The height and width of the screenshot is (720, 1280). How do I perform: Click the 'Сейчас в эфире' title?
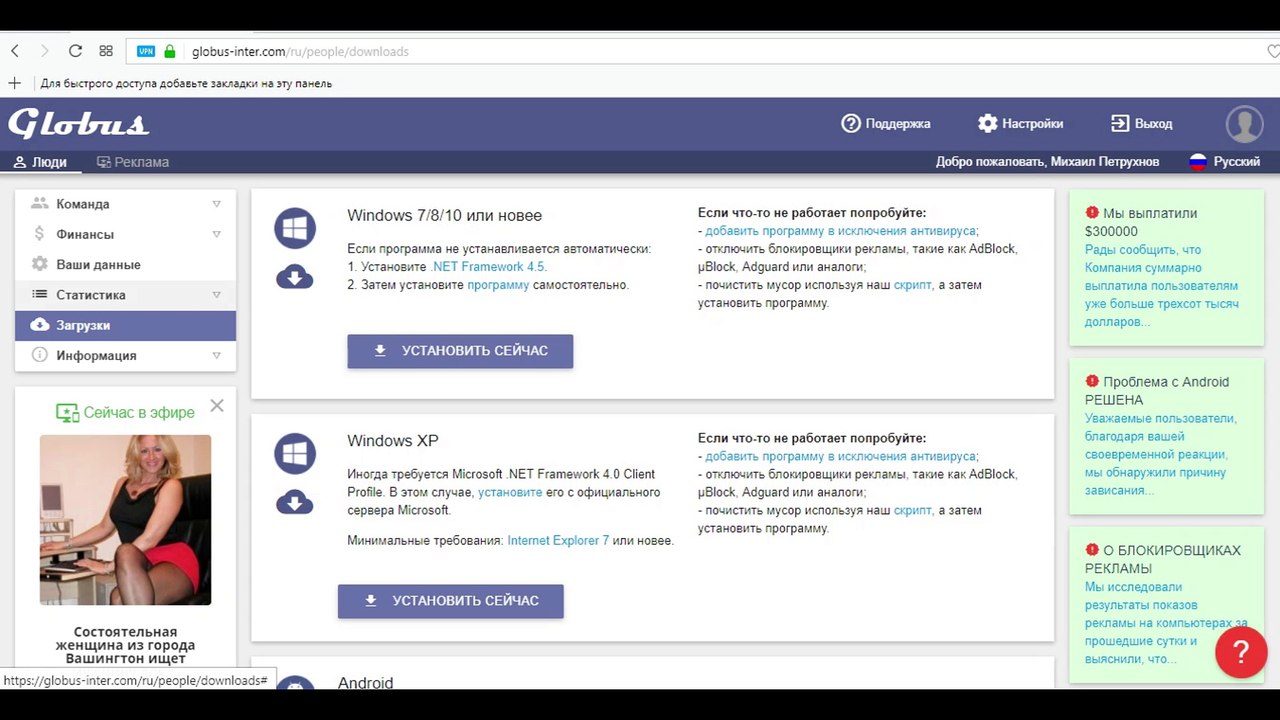click(x=139, y=413)
